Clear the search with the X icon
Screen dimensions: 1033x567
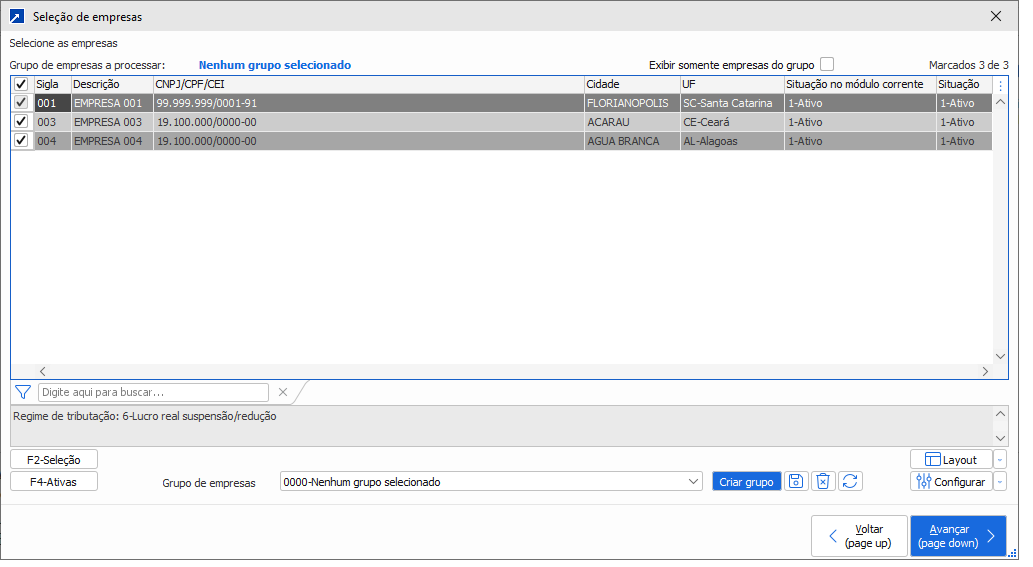[283, 392]
